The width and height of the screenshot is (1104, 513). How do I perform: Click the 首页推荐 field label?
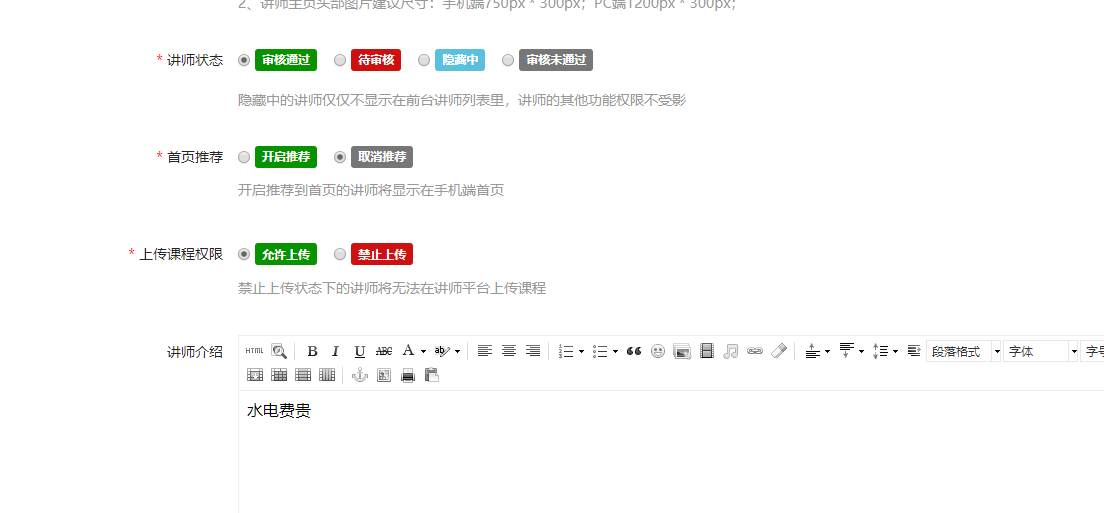pyautogui.click(x=195, y=157)
